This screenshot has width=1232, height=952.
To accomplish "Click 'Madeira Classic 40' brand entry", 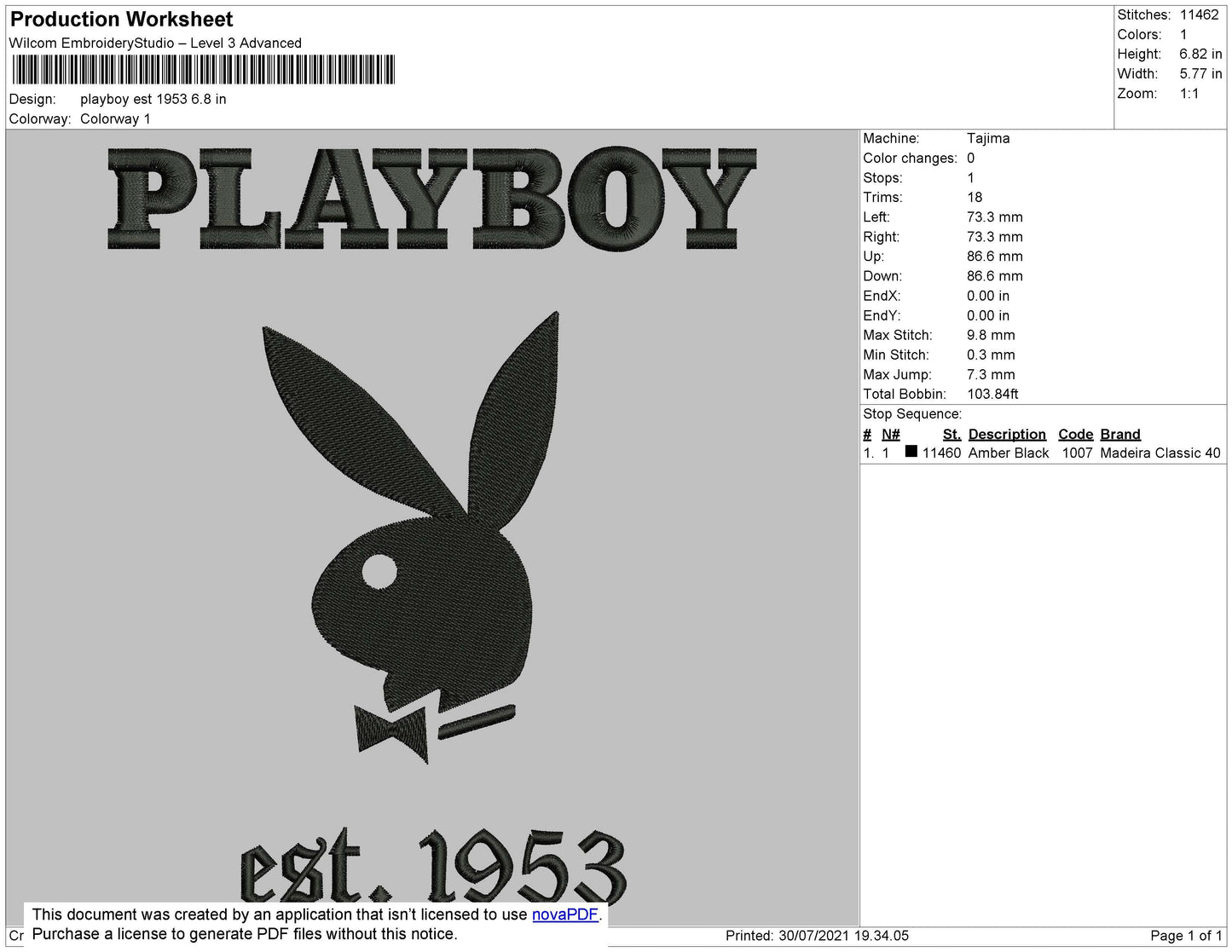I will click(x=1160, y=453).
